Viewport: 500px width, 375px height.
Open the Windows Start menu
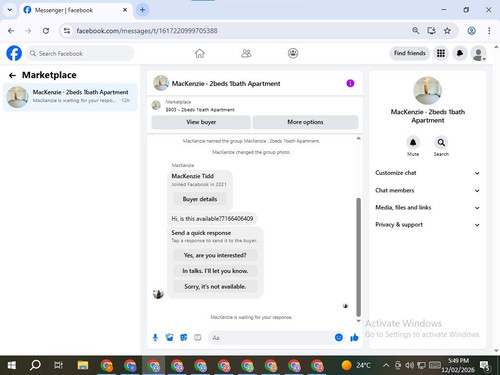pyautogui.click(x=12, y=365)
